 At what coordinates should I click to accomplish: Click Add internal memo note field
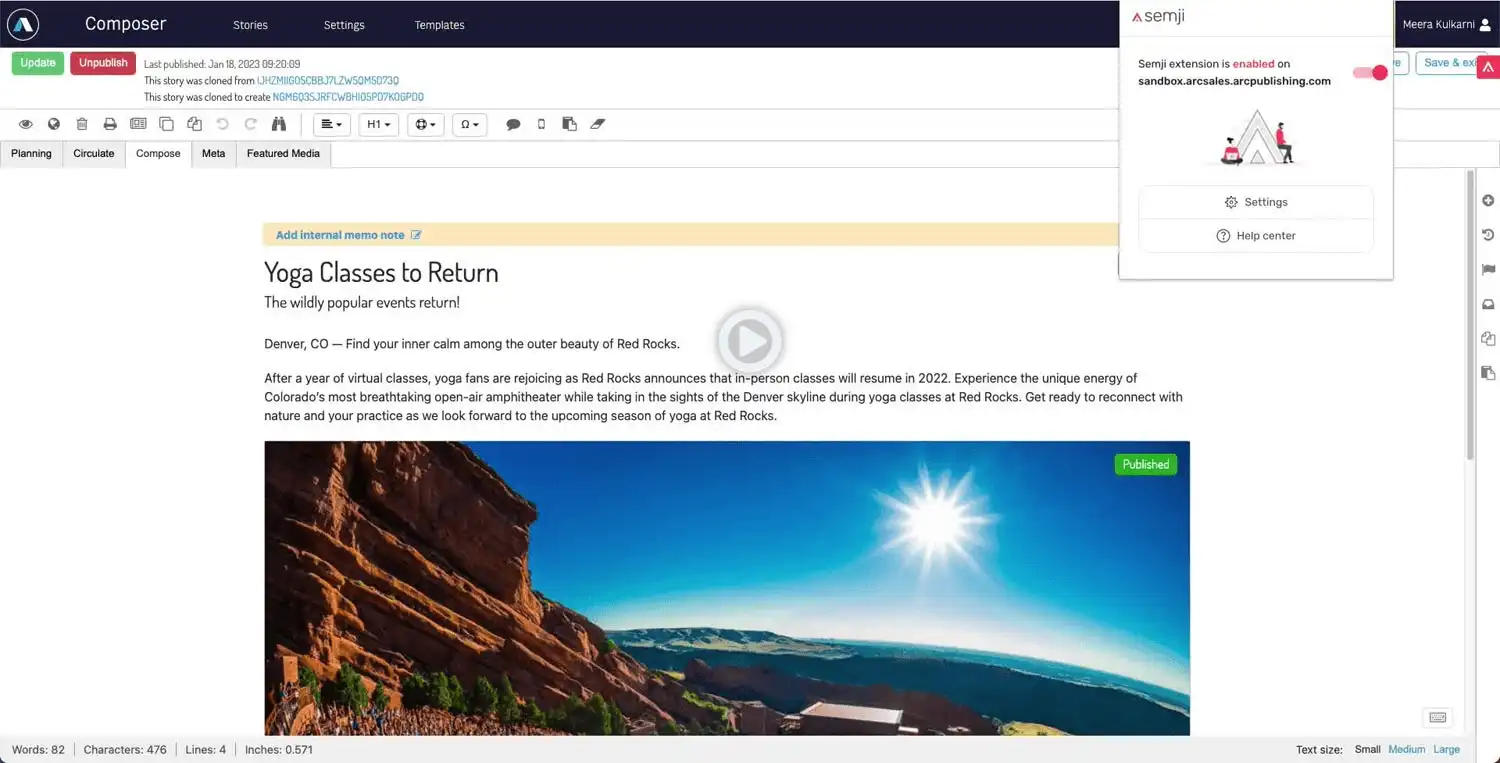340,234
